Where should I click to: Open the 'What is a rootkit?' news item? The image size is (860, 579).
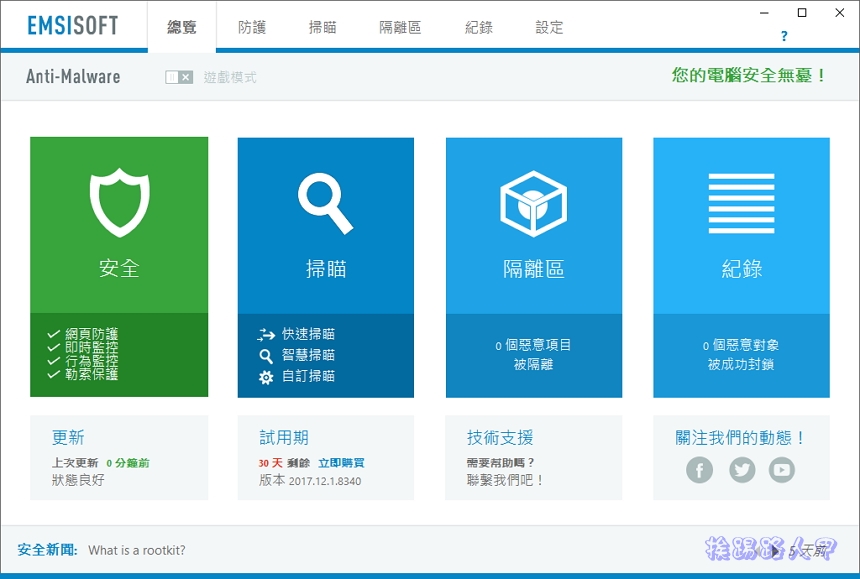pos(137,550)
